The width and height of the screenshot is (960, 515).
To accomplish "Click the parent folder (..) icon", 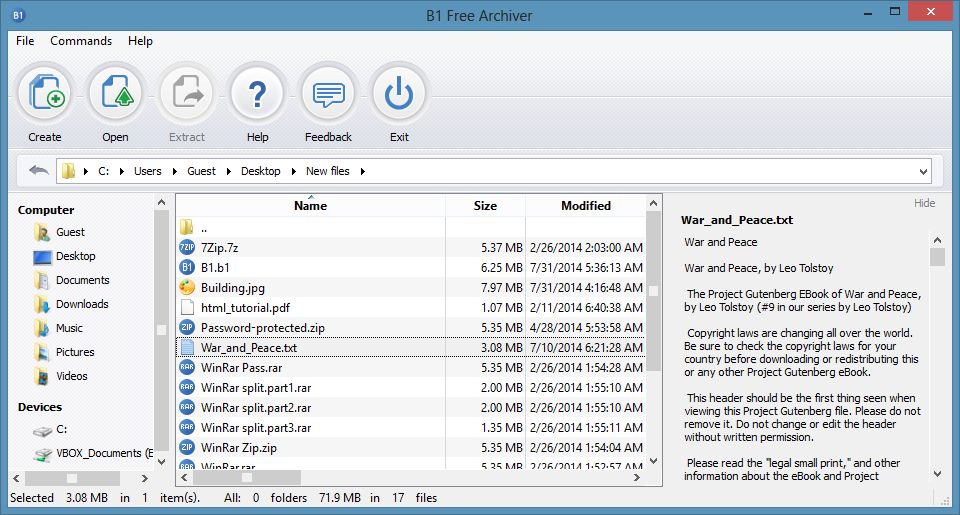I will [x=187, y=228].
